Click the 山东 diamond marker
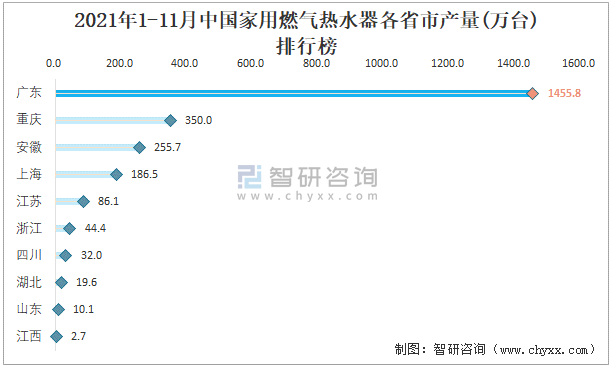Screen dimensions: 614x367 [x=58, y=310]
